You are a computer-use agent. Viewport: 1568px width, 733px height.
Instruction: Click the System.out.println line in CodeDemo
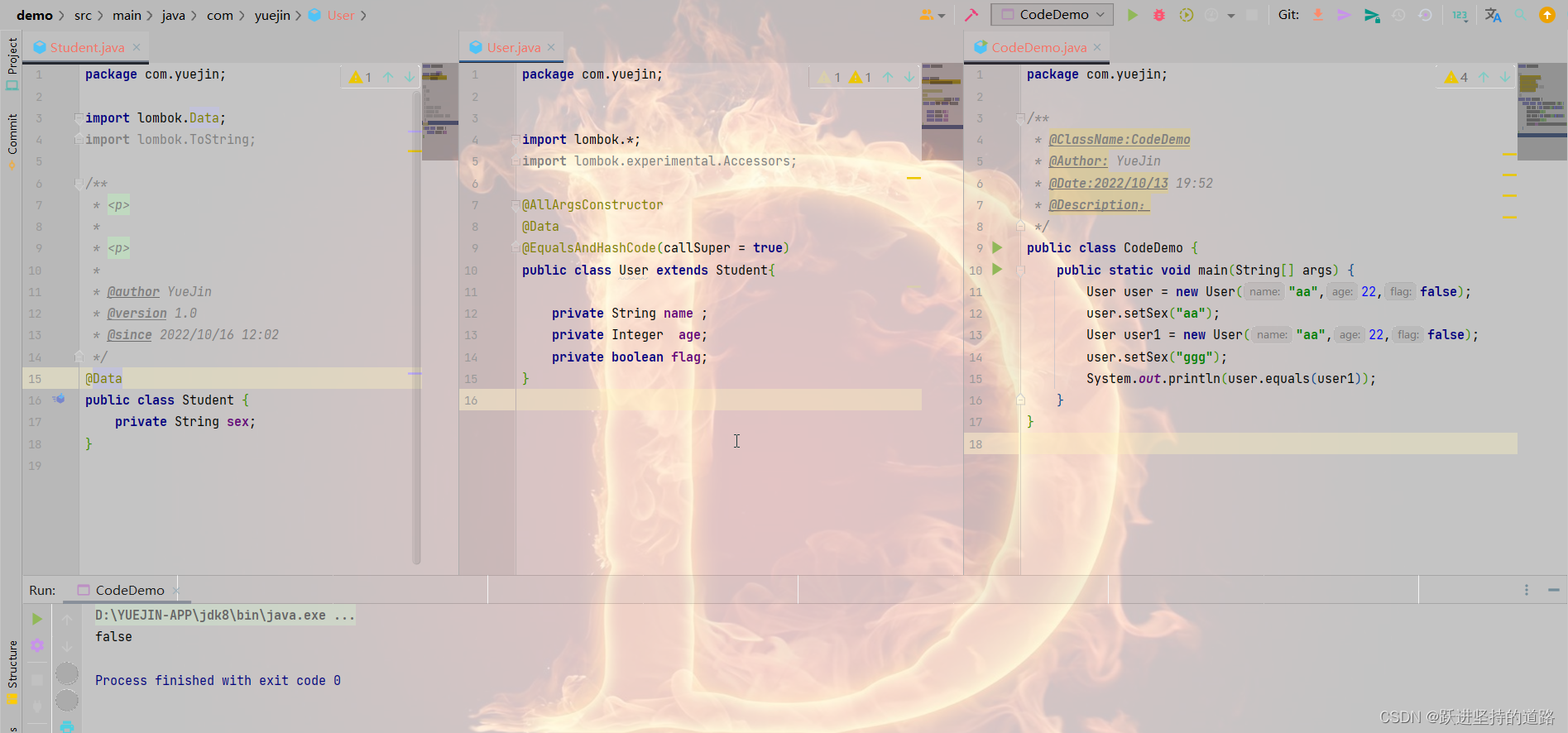pos(1231,378)
